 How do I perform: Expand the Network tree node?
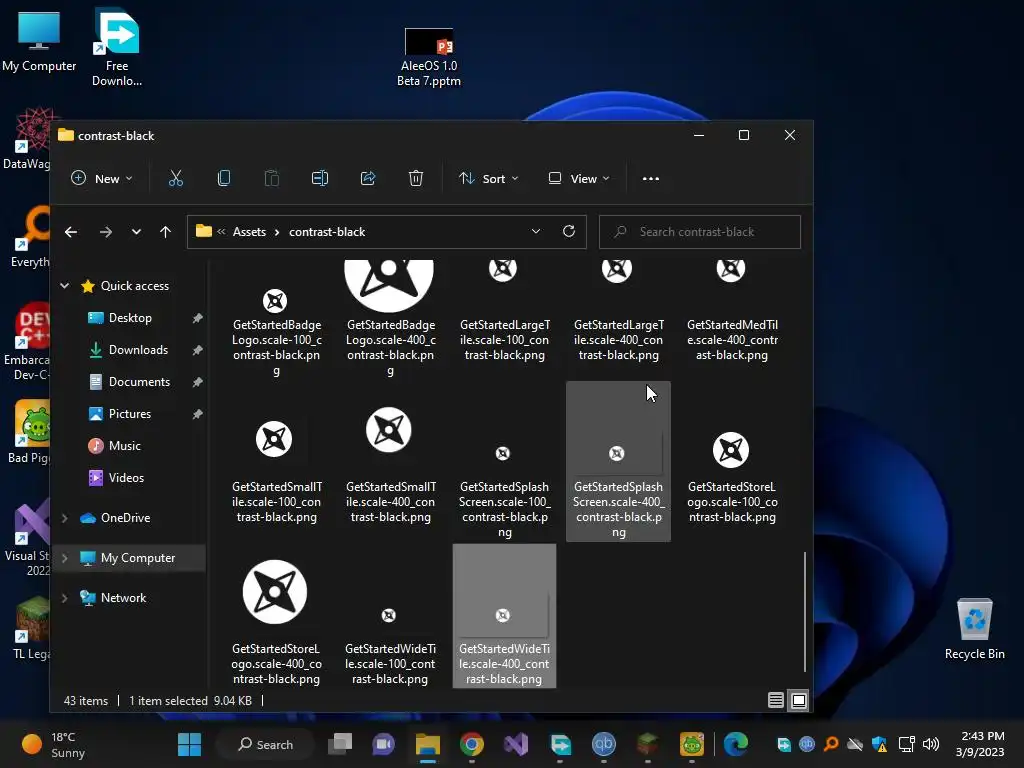click(65, 598)
